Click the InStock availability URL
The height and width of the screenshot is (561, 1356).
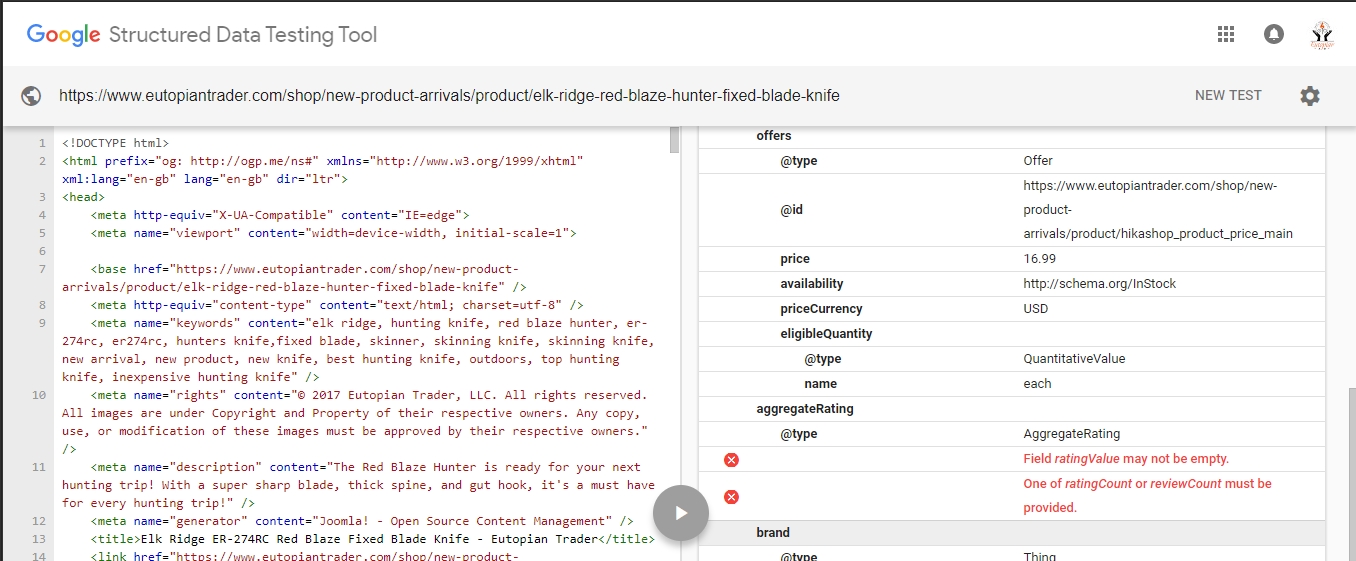pos(1099,284)
